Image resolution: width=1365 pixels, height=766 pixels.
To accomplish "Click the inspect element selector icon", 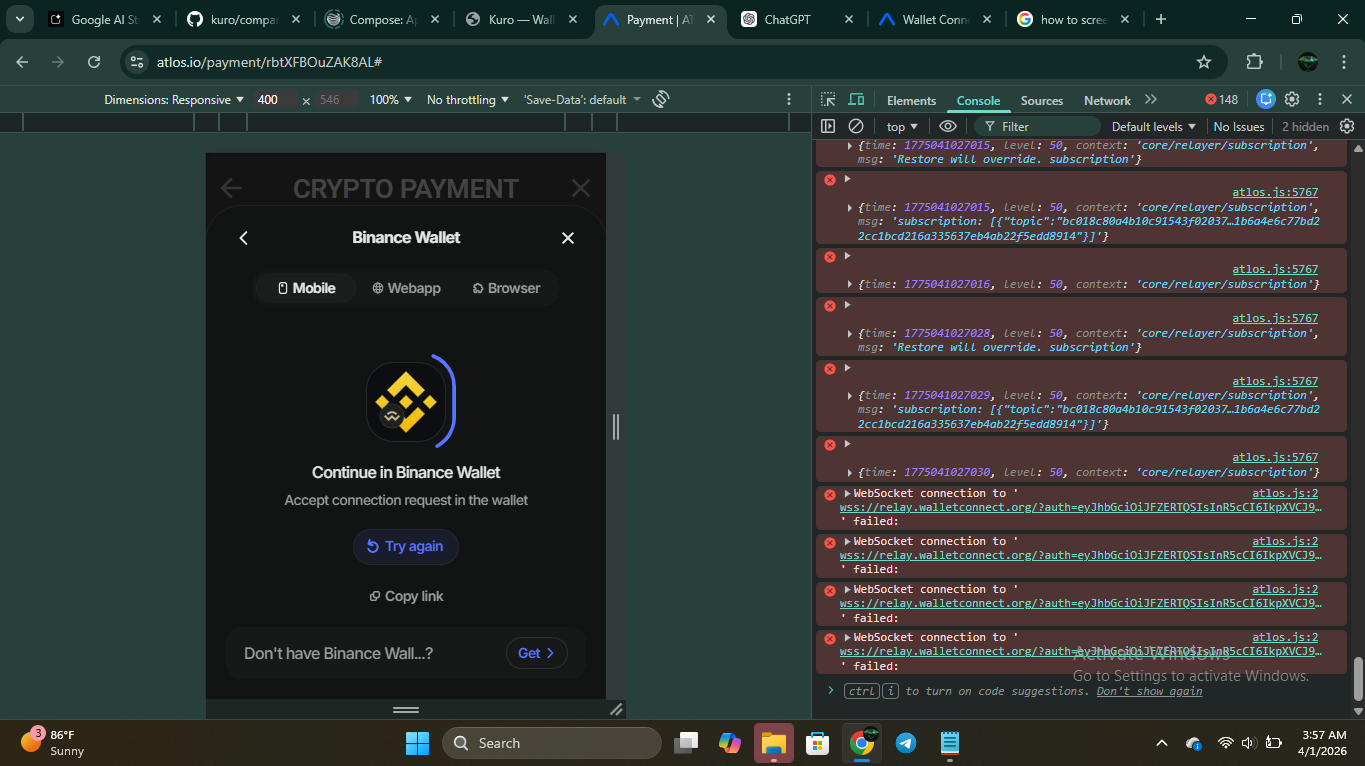I will click(828, 100).
